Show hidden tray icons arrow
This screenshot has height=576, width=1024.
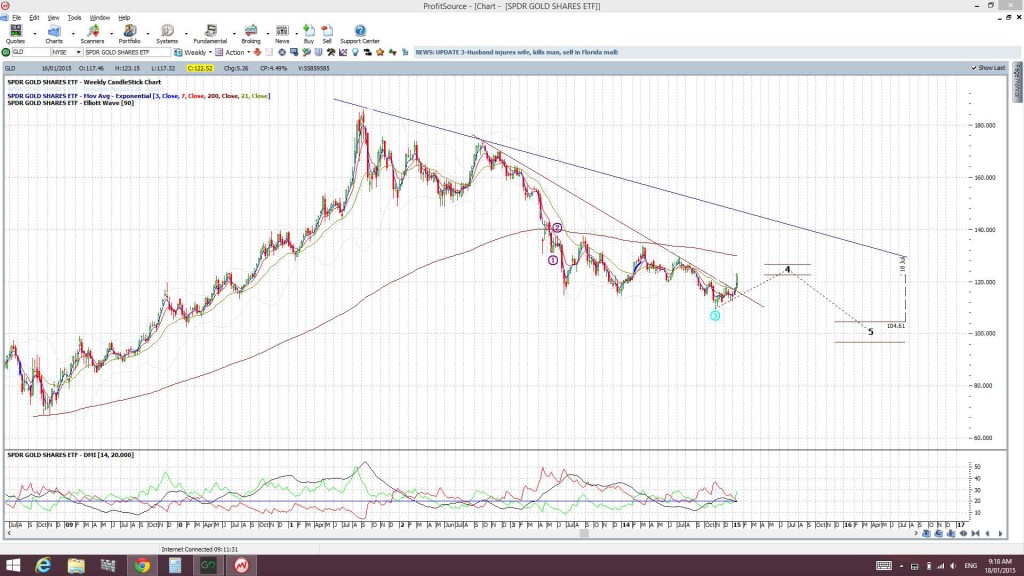901,566
